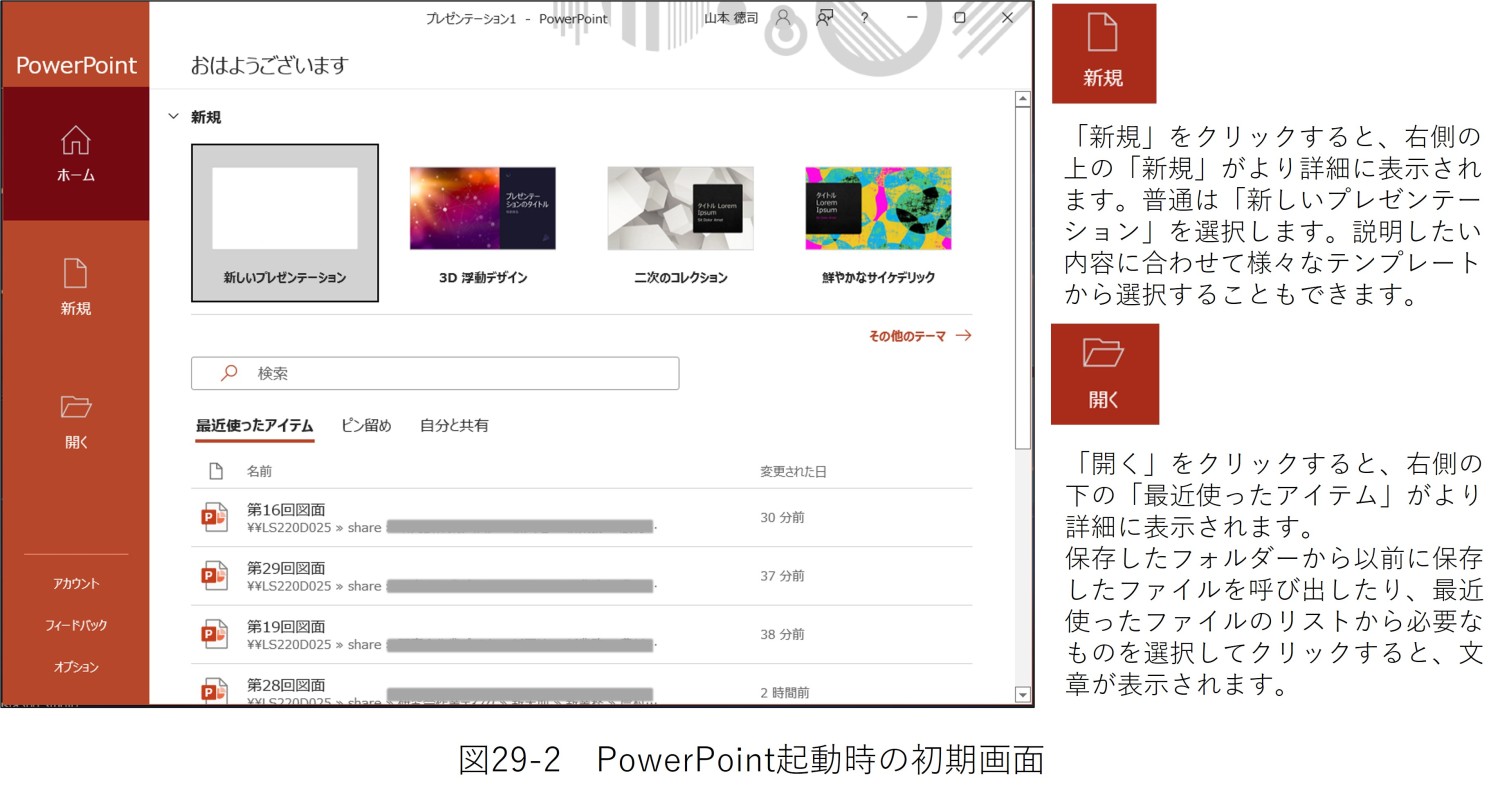This screenshot has width=1500, height=802.
Task: Open オプション in sidebar
Action: click(x=76, y=667)
